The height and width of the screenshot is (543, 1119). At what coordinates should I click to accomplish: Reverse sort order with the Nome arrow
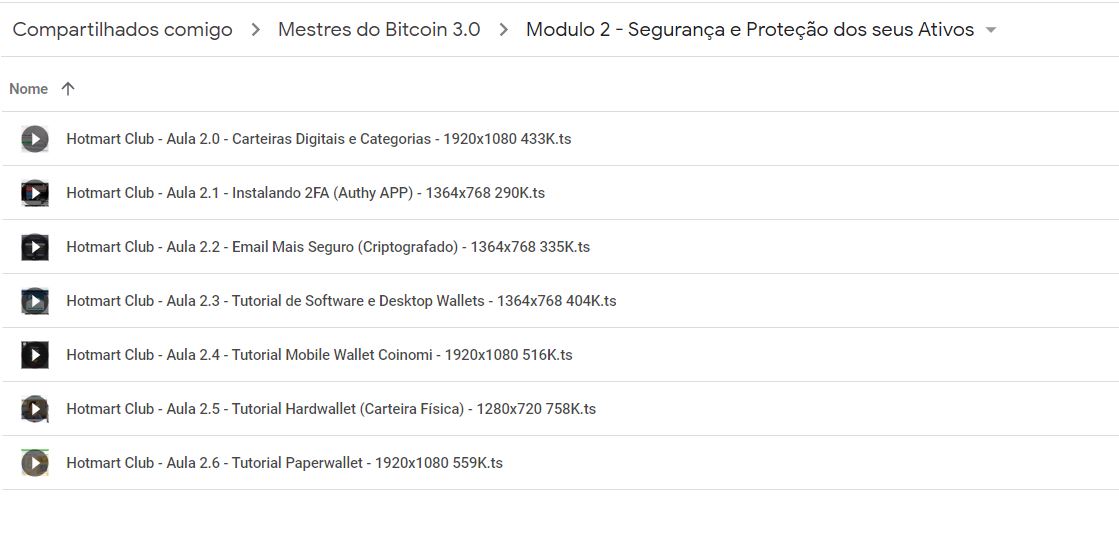click(68, 89)
